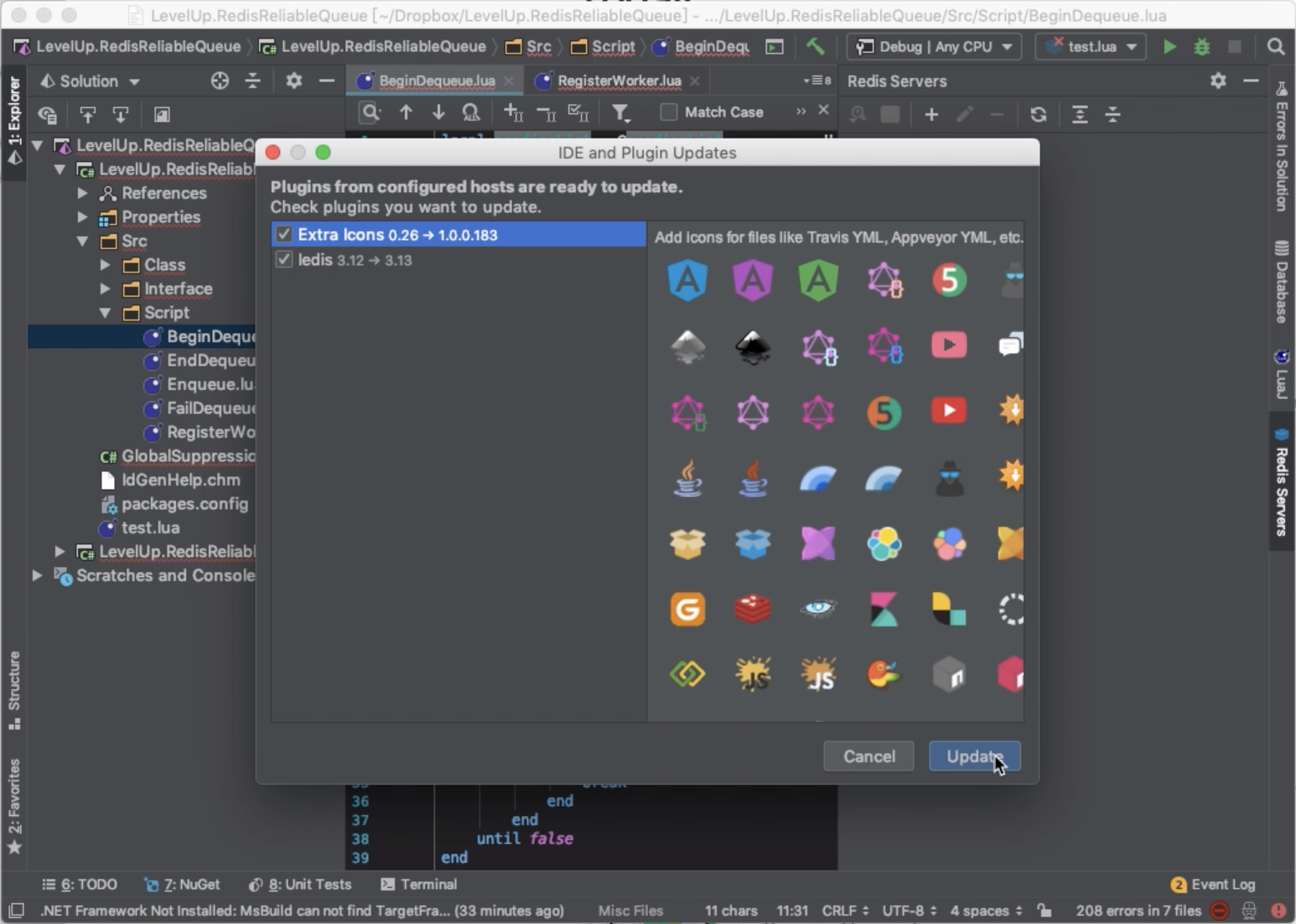Go to next search occurrence arrow
The width and height of the screenshot is (1296, 924).
coord(438,112)
